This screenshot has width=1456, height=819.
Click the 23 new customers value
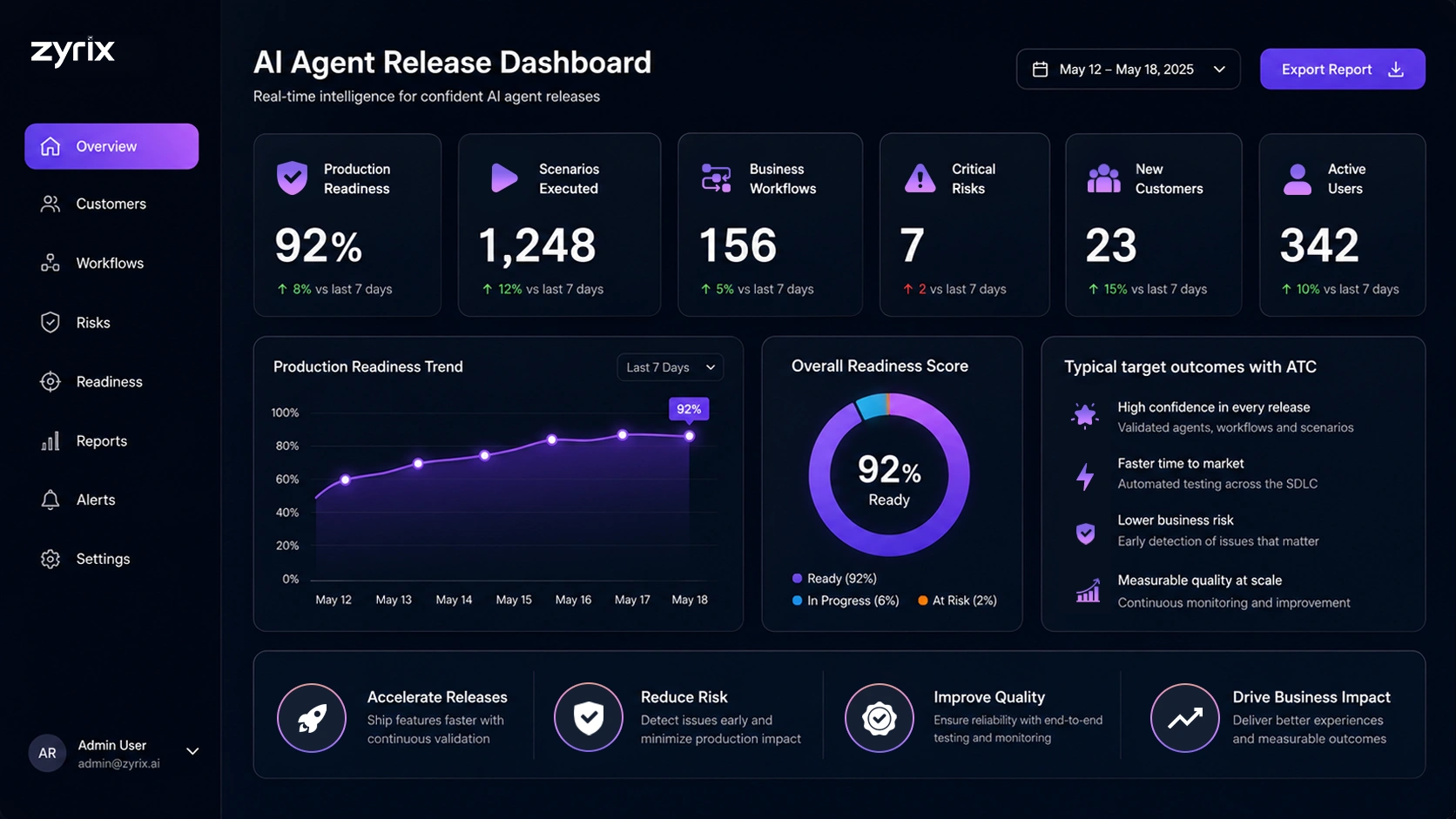point(1111,245)
